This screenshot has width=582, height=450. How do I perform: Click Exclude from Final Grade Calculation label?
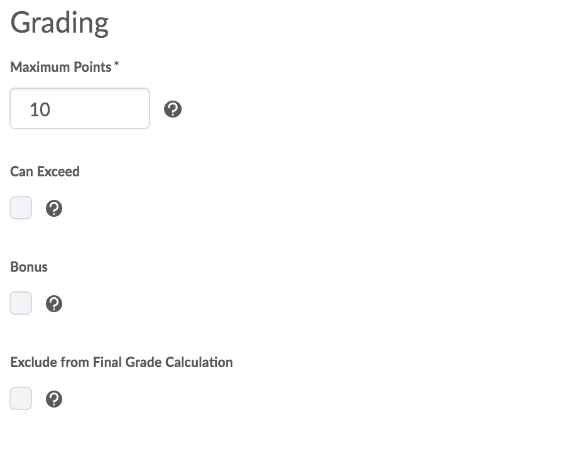point(121,362)
